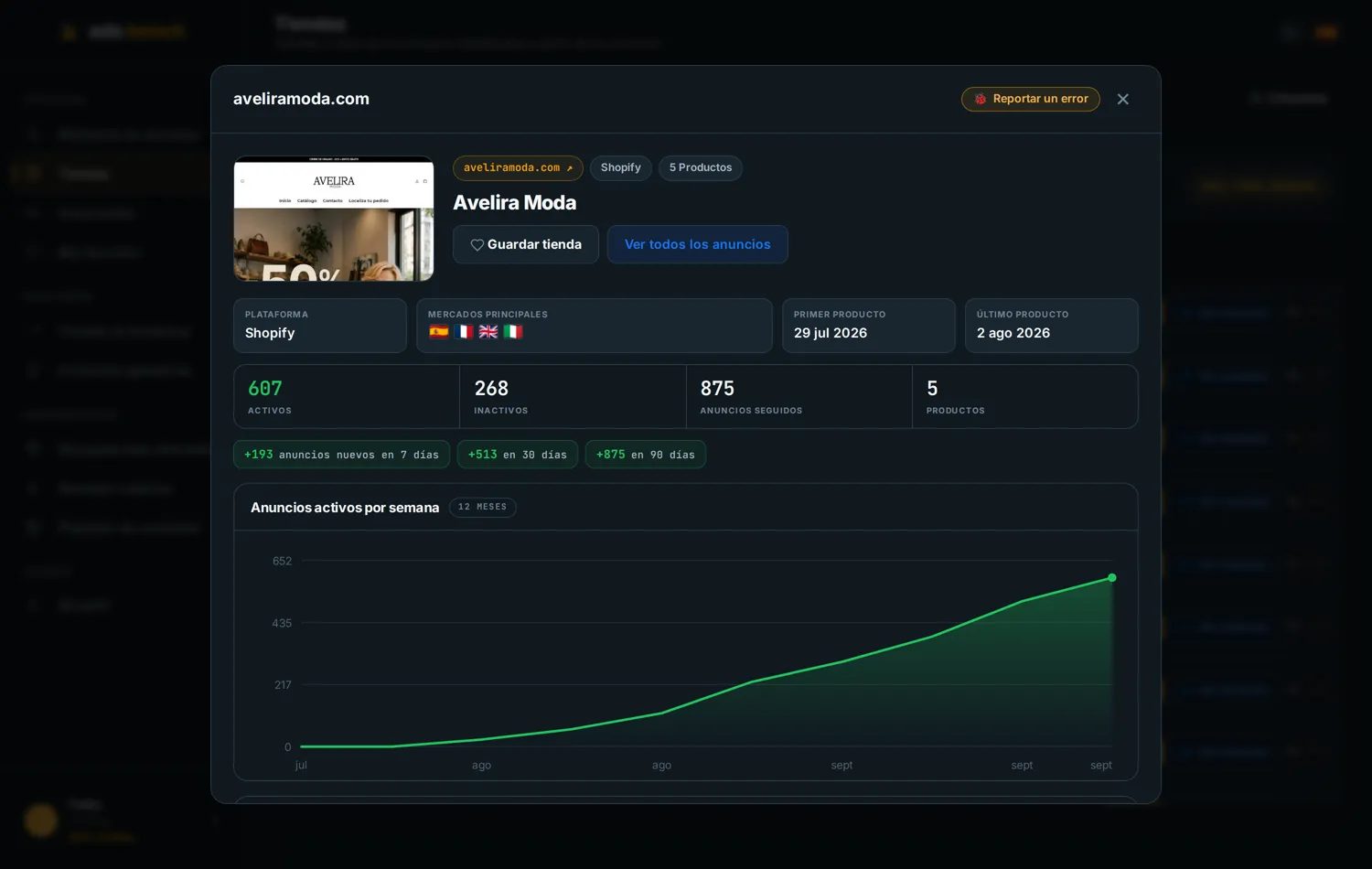Click the 652 y-axis label
Image resolution: width=1372 pixels, height=869 pixels.
(282, 561)
